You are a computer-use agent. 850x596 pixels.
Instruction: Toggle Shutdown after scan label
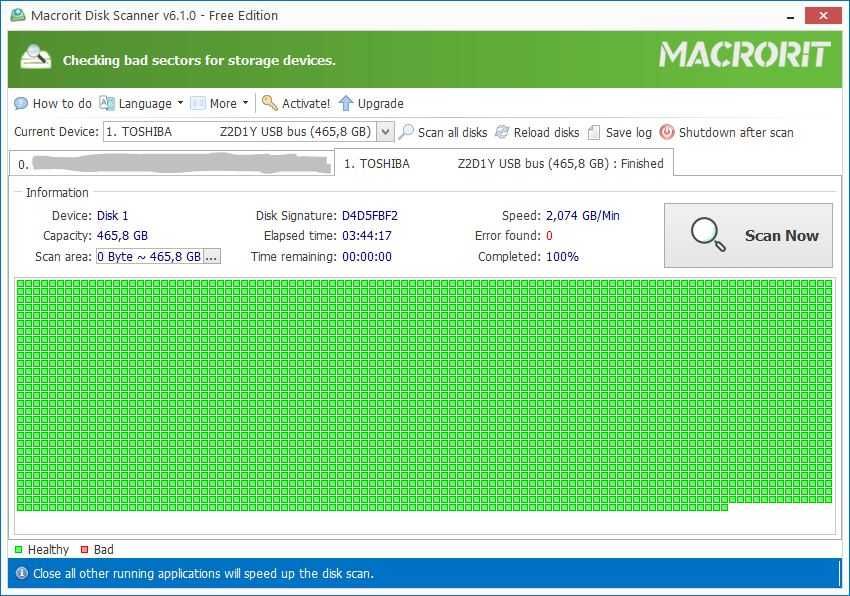(736, 132)
